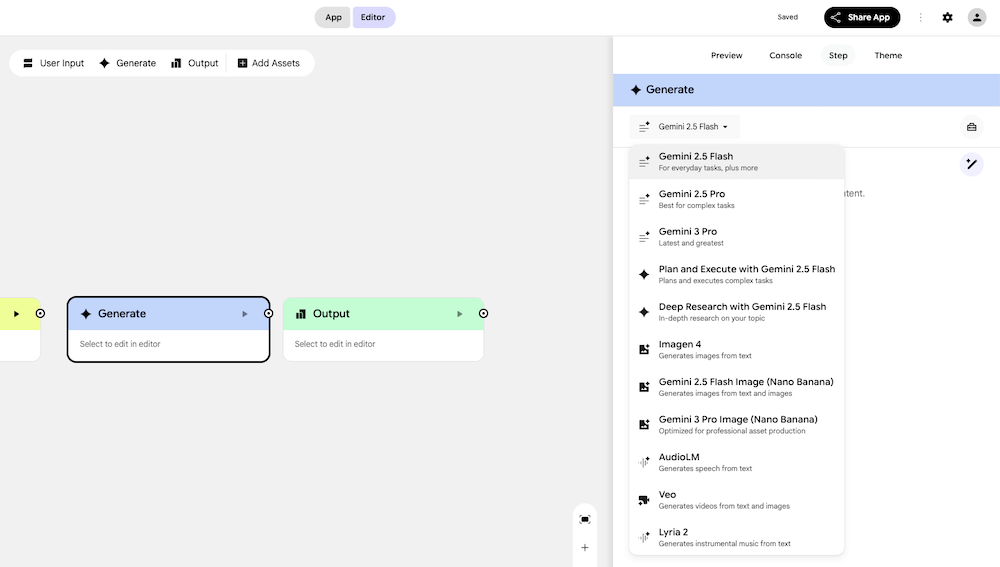The height and width of the screenshot is (567, 1000).
Task: Select Gemini 2.5 Flash model option
Action: tap(737, 161)
